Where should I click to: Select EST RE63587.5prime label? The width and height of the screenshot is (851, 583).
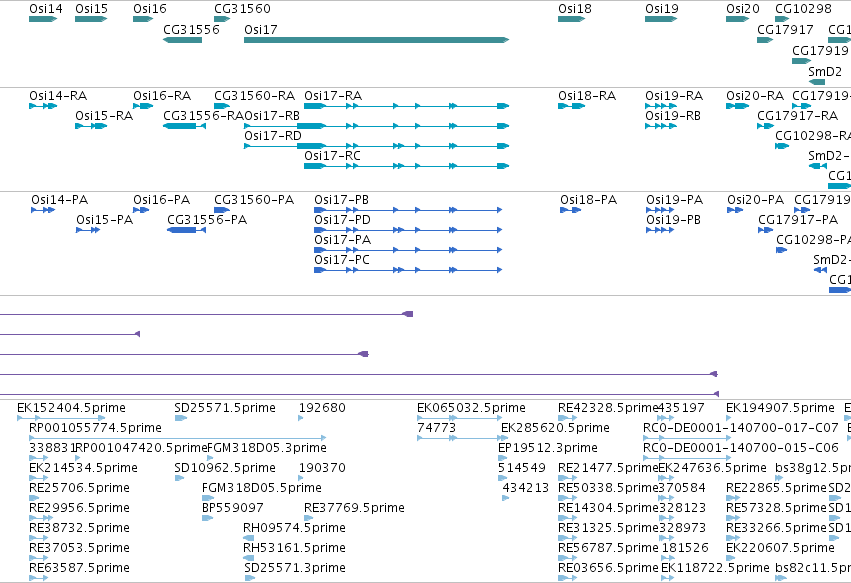(x=79, y=568)
